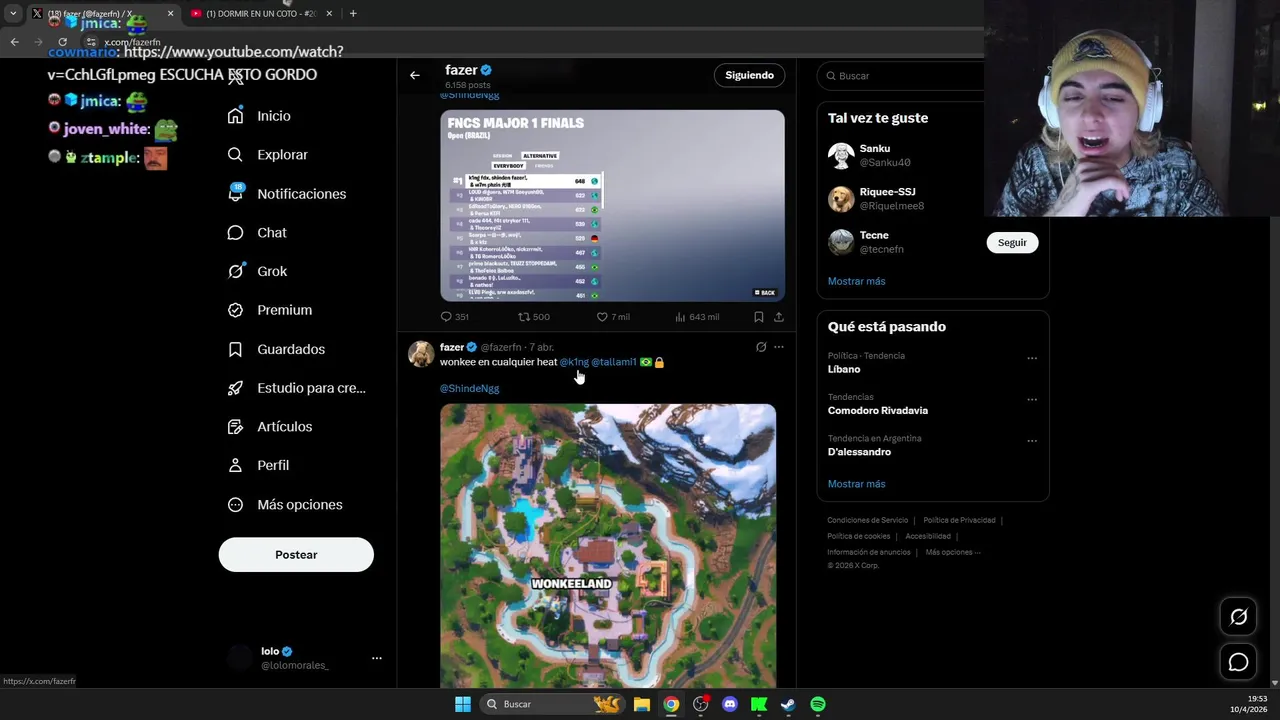Click the Estudio para creadores rocket icon
This screenshot has width=1280, height=720.
235,388
